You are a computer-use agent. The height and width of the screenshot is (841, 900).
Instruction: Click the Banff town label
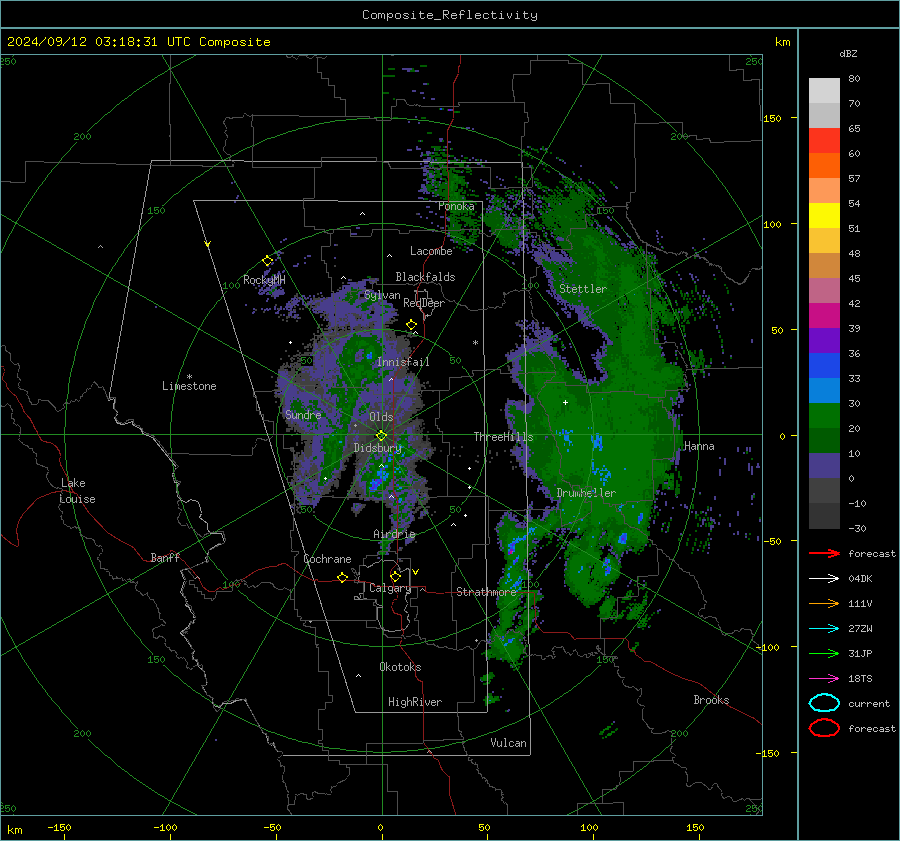(x=165, y=558)
